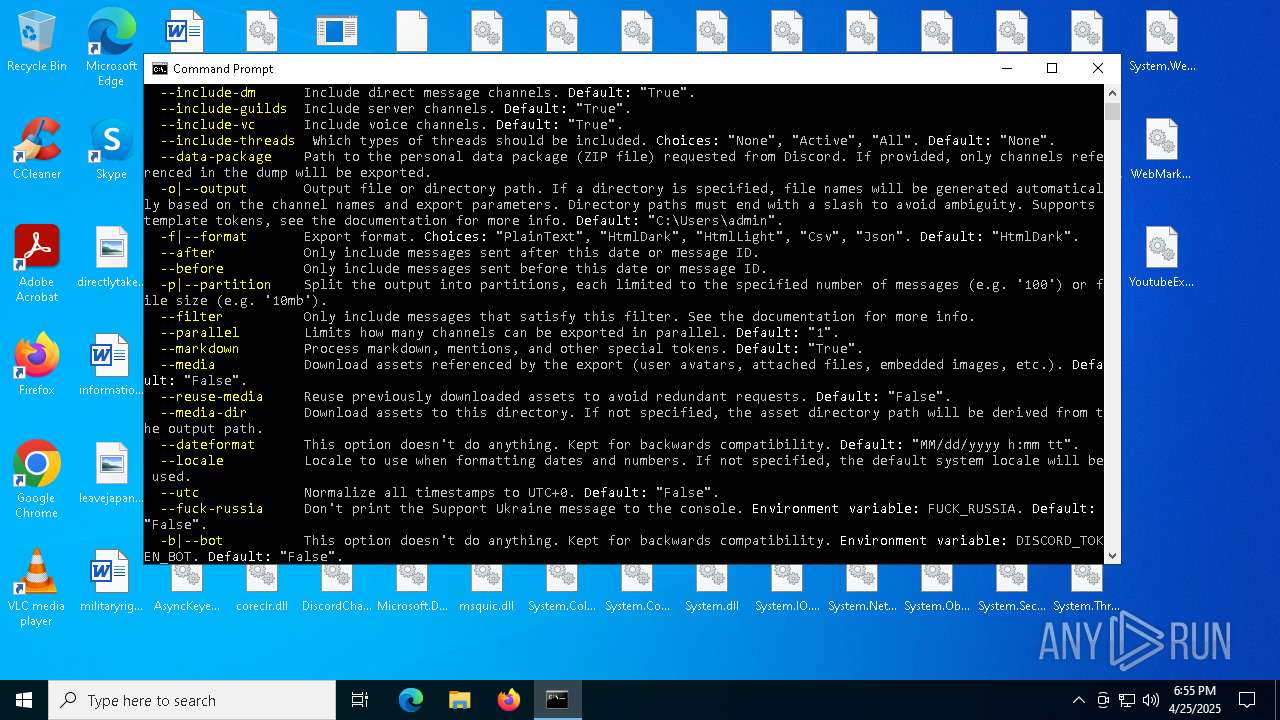The height and width of the screenshot is (720, 1280).
Task: Launch Skype from the desktop
Action: [x=111, y=150]
